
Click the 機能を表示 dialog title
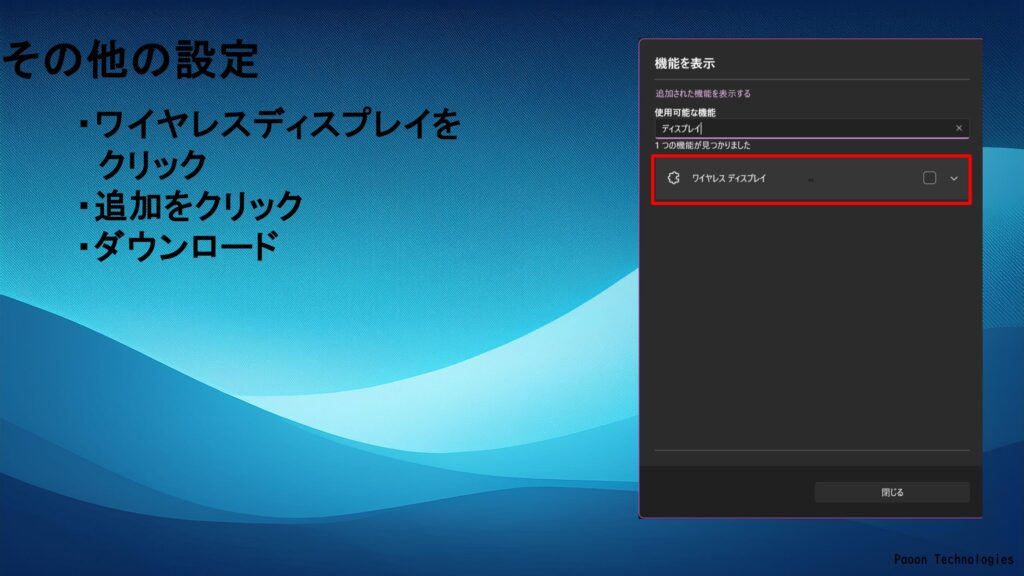click(x=684, y=63)
